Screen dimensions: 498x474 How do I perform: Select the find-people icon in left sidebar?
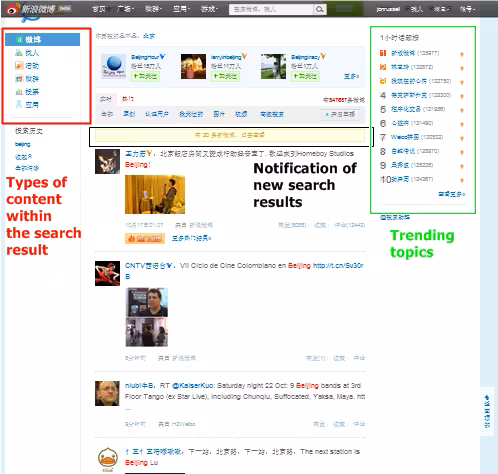[19, 53]
